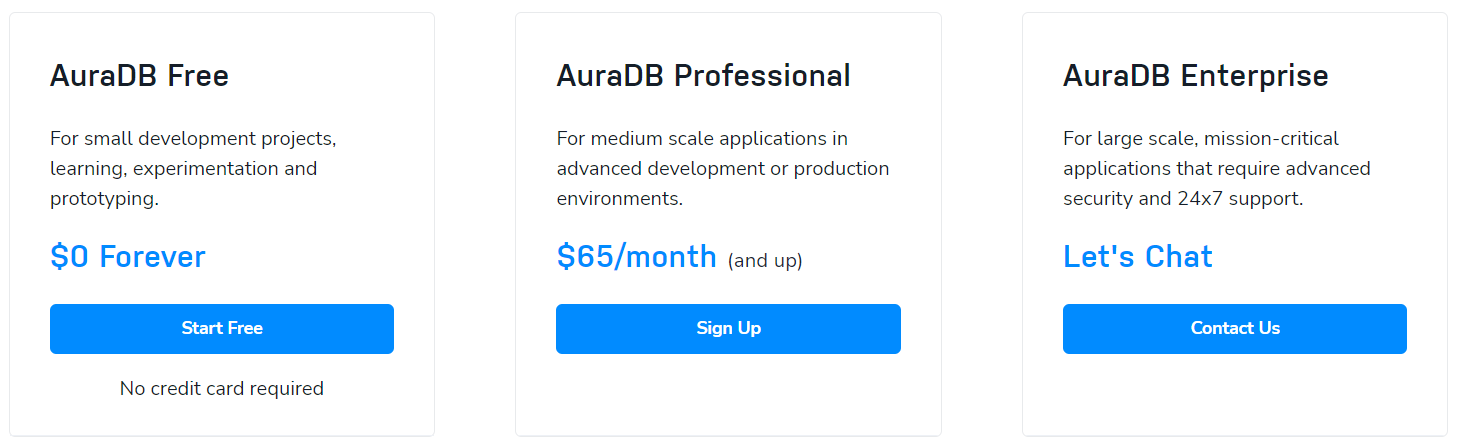The width and height of the screenshot is (1457, 447).
Task: Click "advanced development or production" text line
Action: (723, 168)
